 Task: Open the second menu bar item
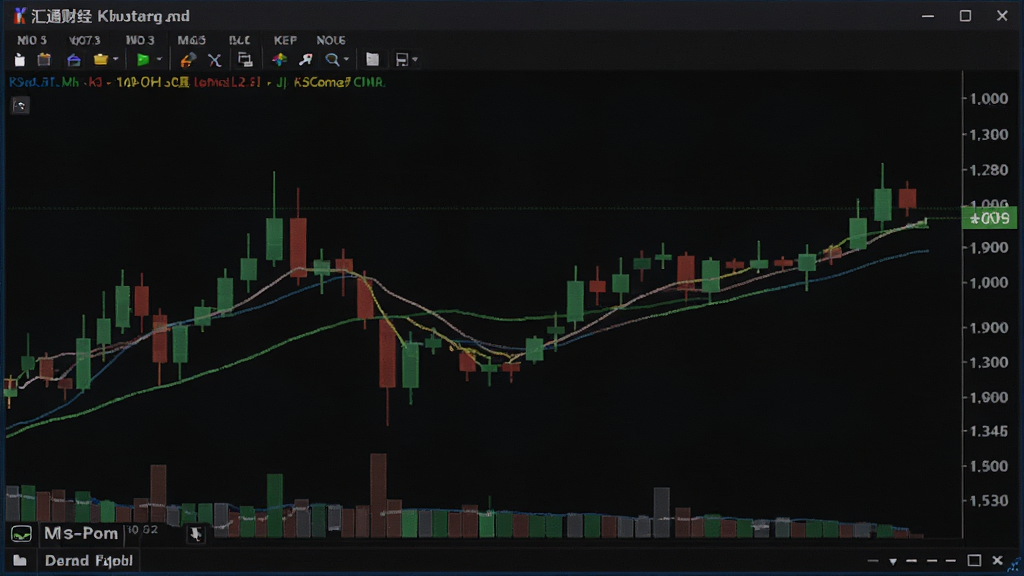point(84,40)
